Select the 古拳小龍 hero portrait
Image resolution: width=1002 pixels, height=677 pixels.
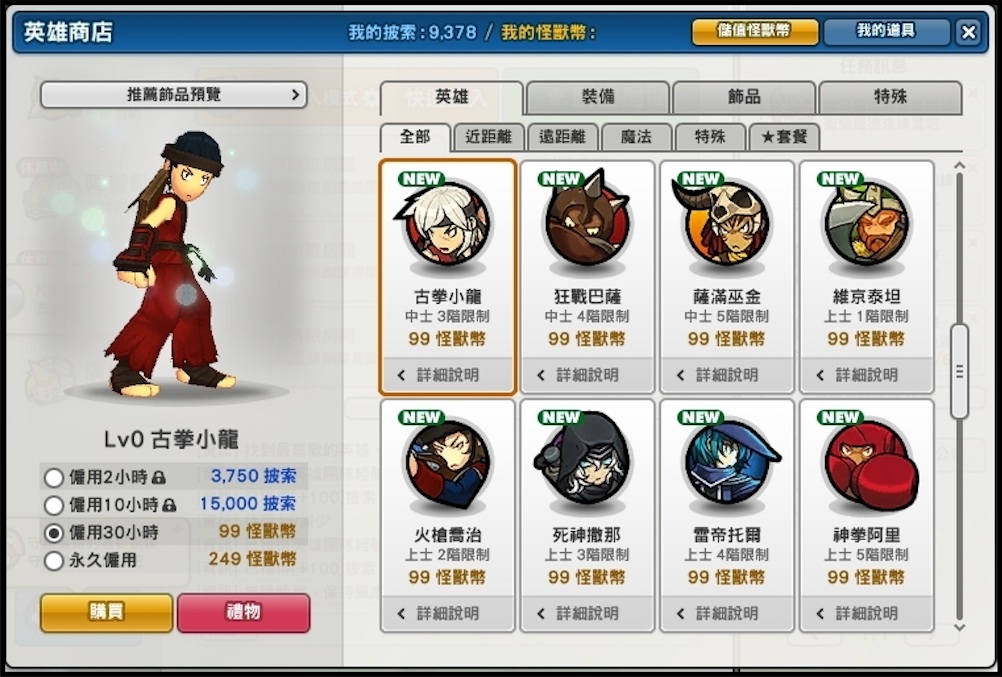coord(447,225)
